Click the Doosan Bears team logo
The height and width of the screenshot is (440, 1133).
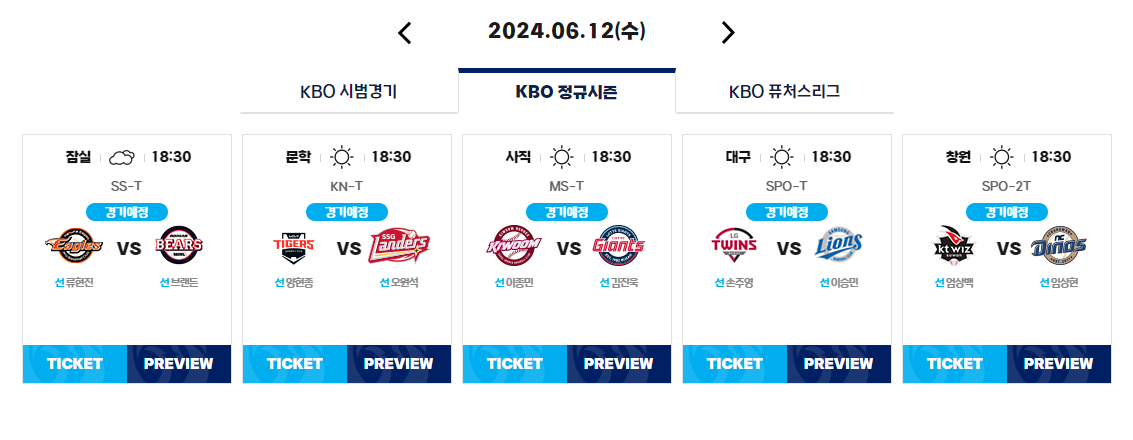coord(179,247)
